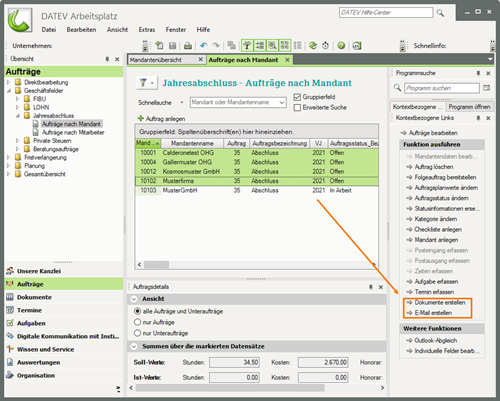Screen dimensions: 500x401
Task: Click the Dokumente erstellen link
Action: coord(440,302)
